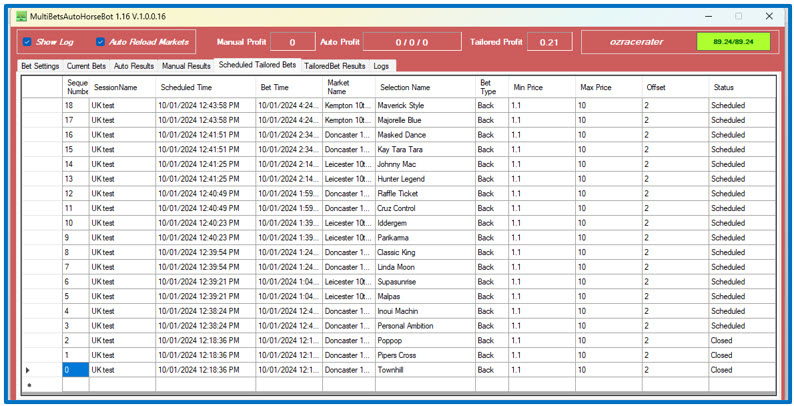Viewport: 794px width, 406px height.
Task: Click the Johnny Mac cell
Action: pos(425,164)
